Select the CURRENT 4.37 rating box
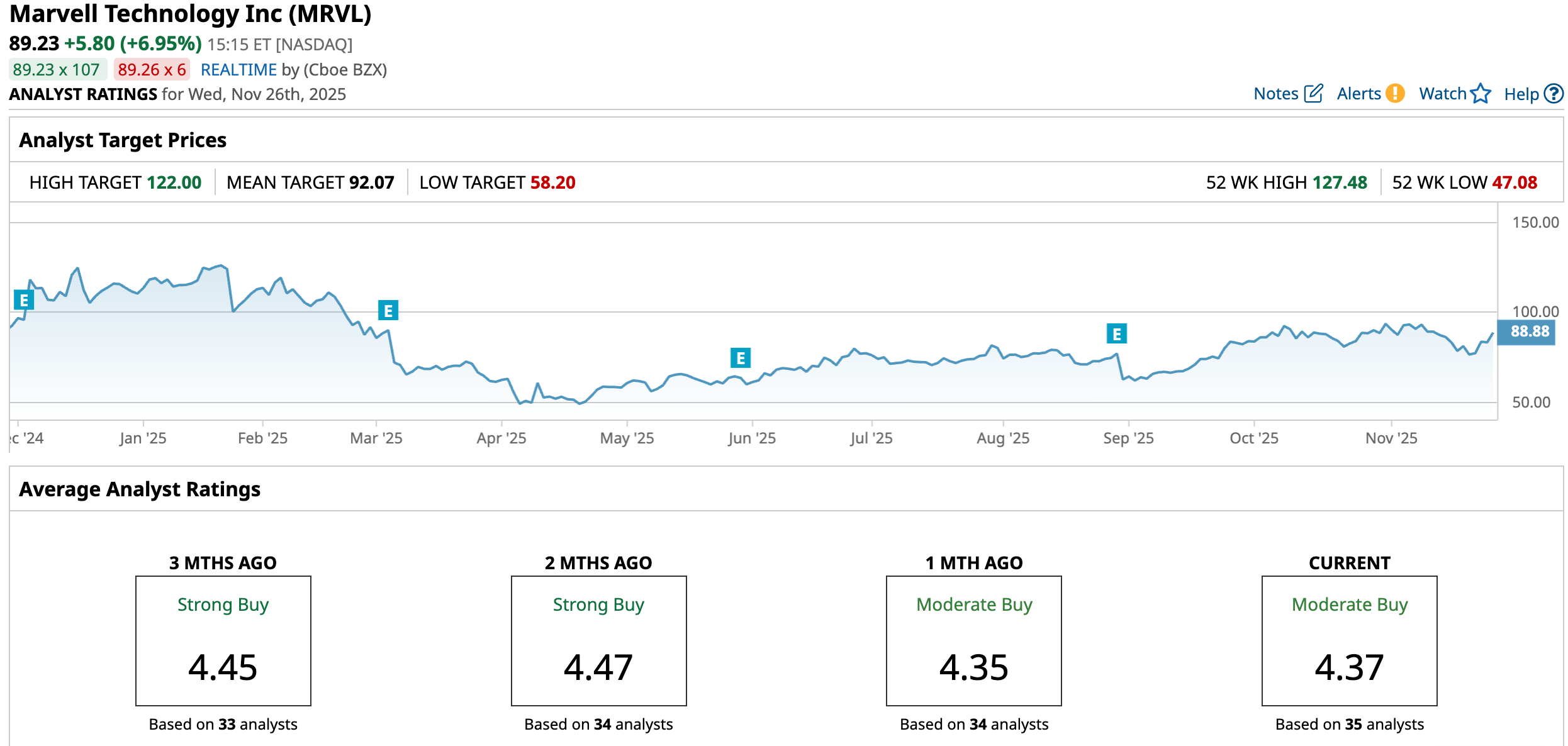 coord(1349,640)
